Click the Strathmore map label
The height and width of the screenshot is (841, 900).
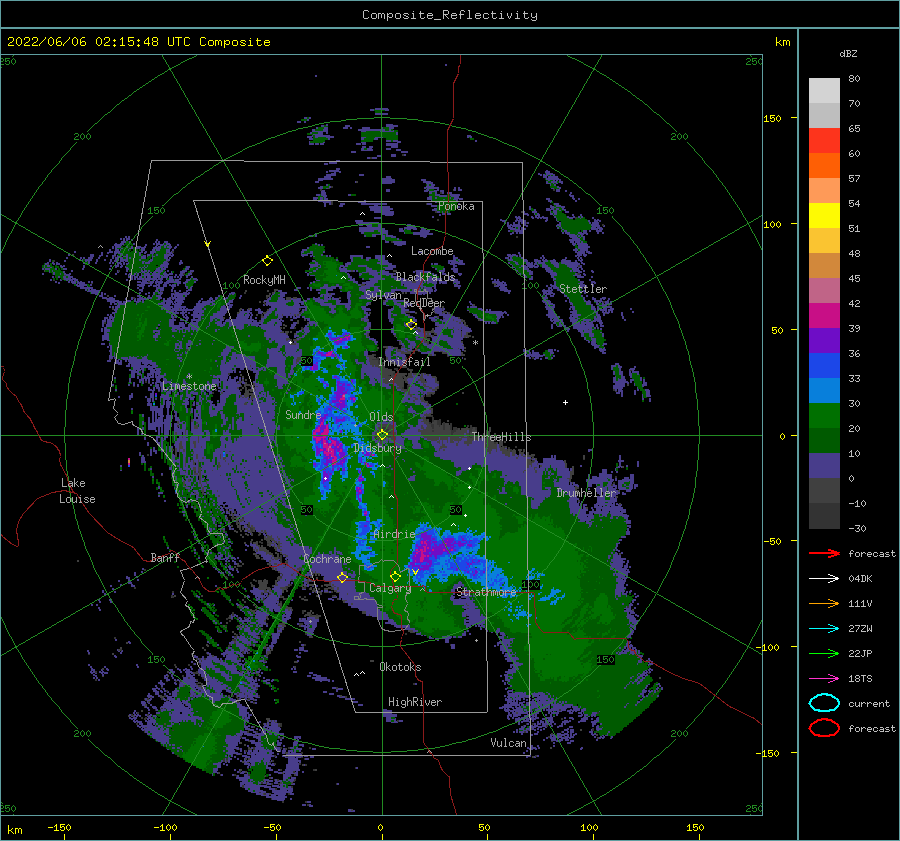click(x=486, y=592)
